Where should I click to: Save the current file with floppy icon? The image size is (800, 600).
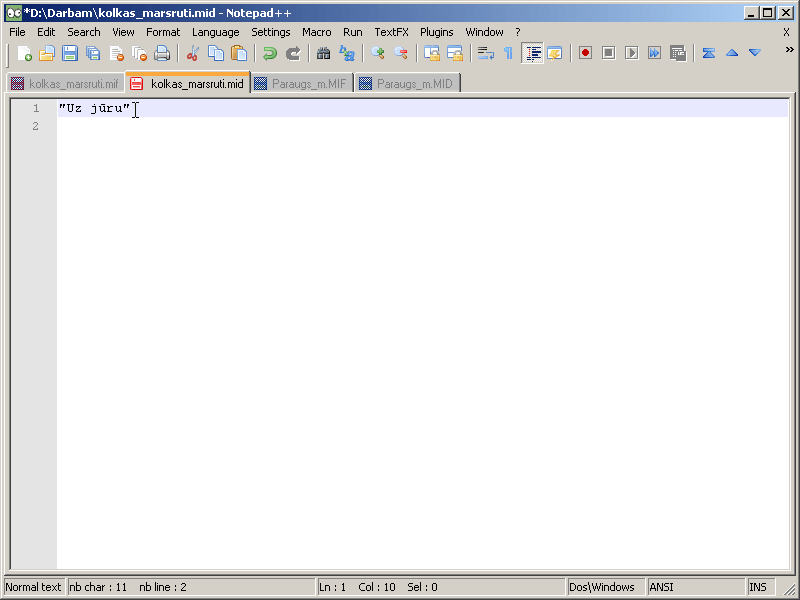(x=70, y=53)
